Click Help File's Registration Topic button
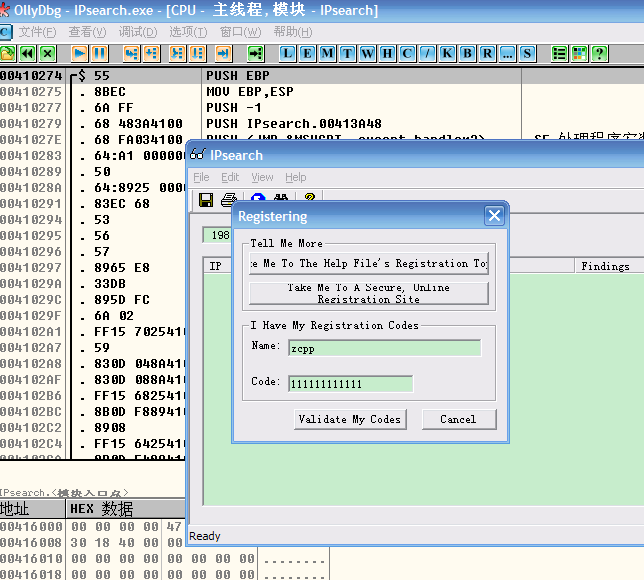Viewport: 644px width, 580px height. pyautogui.click(x=369, y=263)
